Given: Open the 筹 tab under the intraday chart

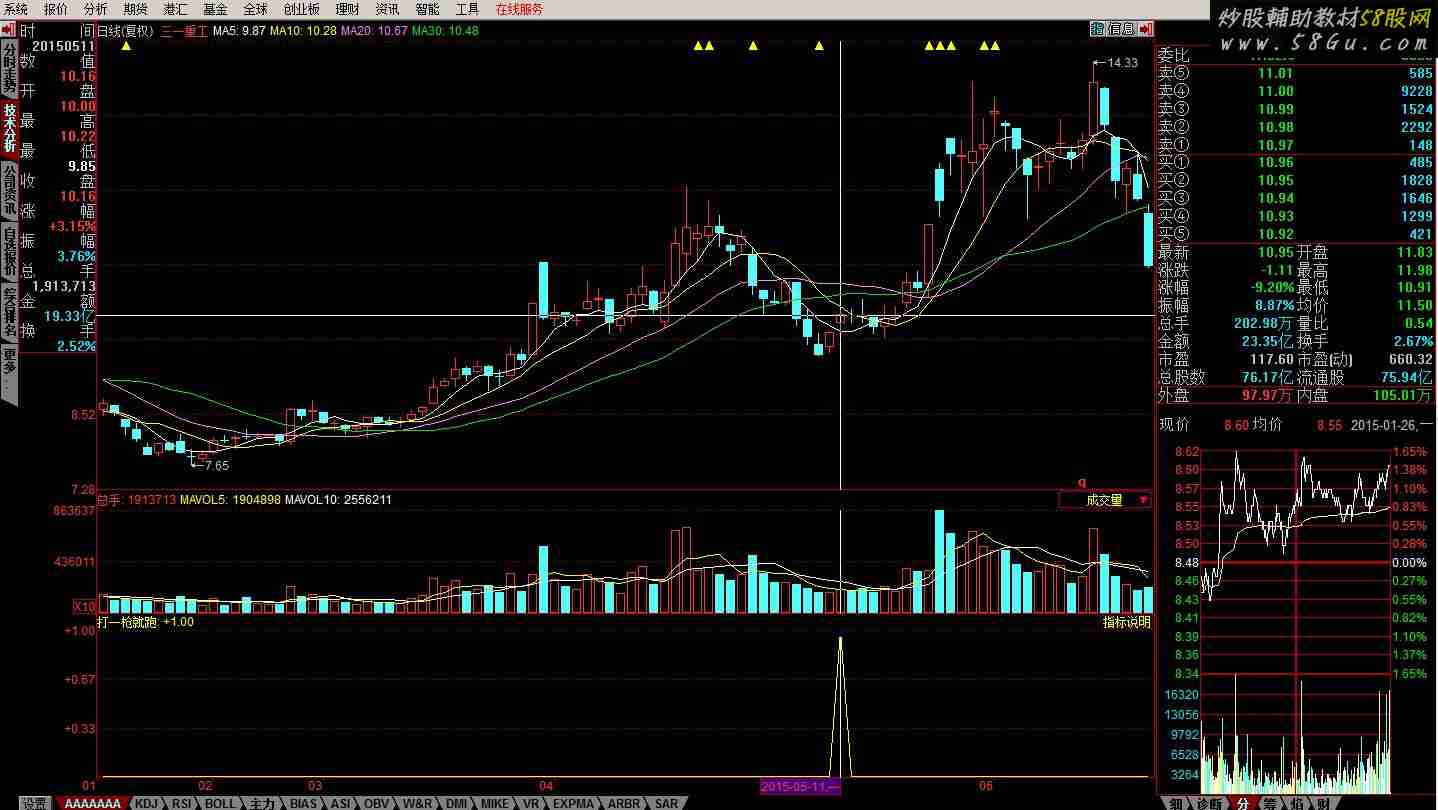Looking at the screenshot, I should (1269, 803).
